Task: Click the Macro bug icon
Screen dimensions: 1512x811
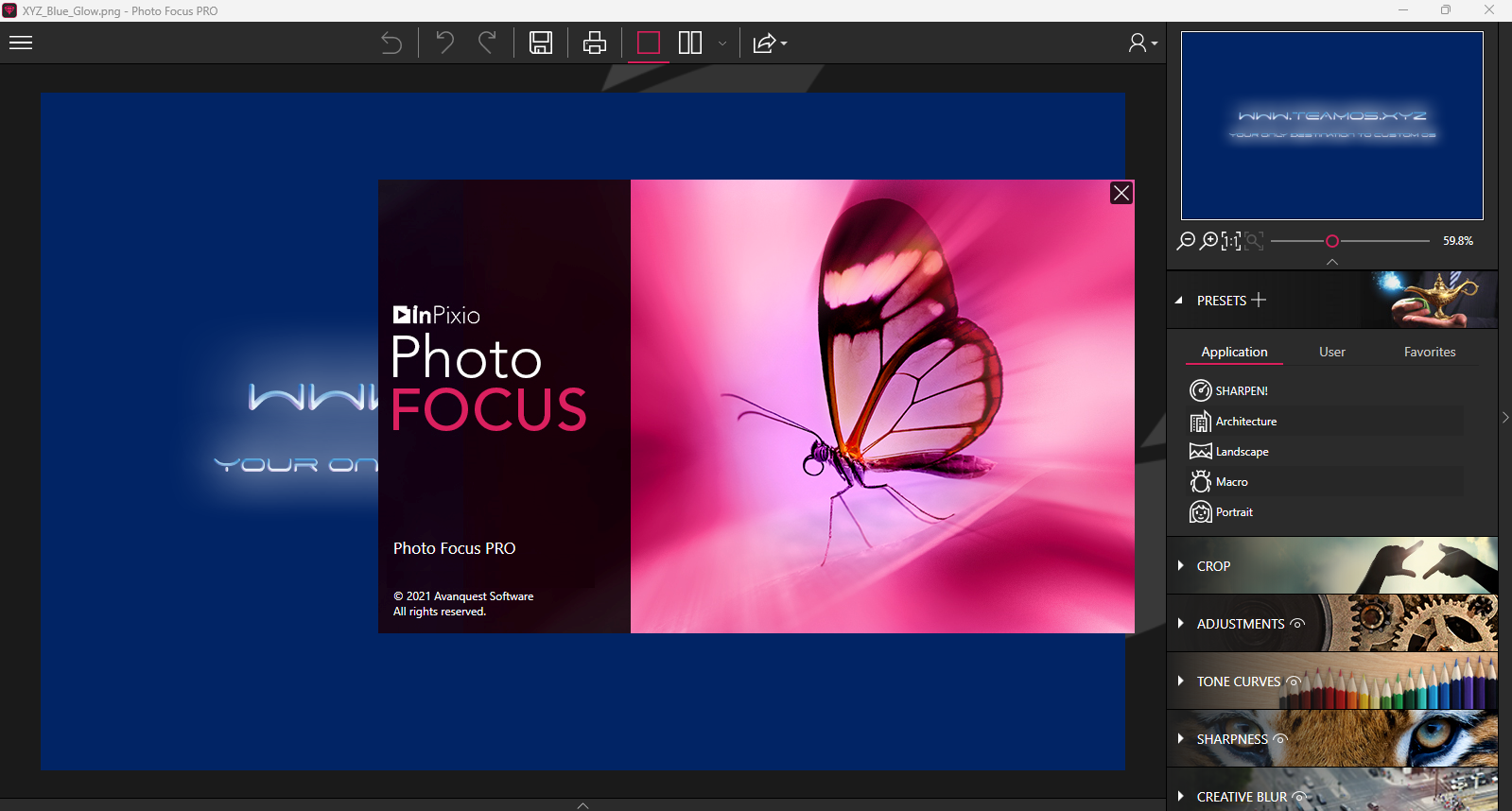Action: pyautogui.click(x=1201, y=482)
